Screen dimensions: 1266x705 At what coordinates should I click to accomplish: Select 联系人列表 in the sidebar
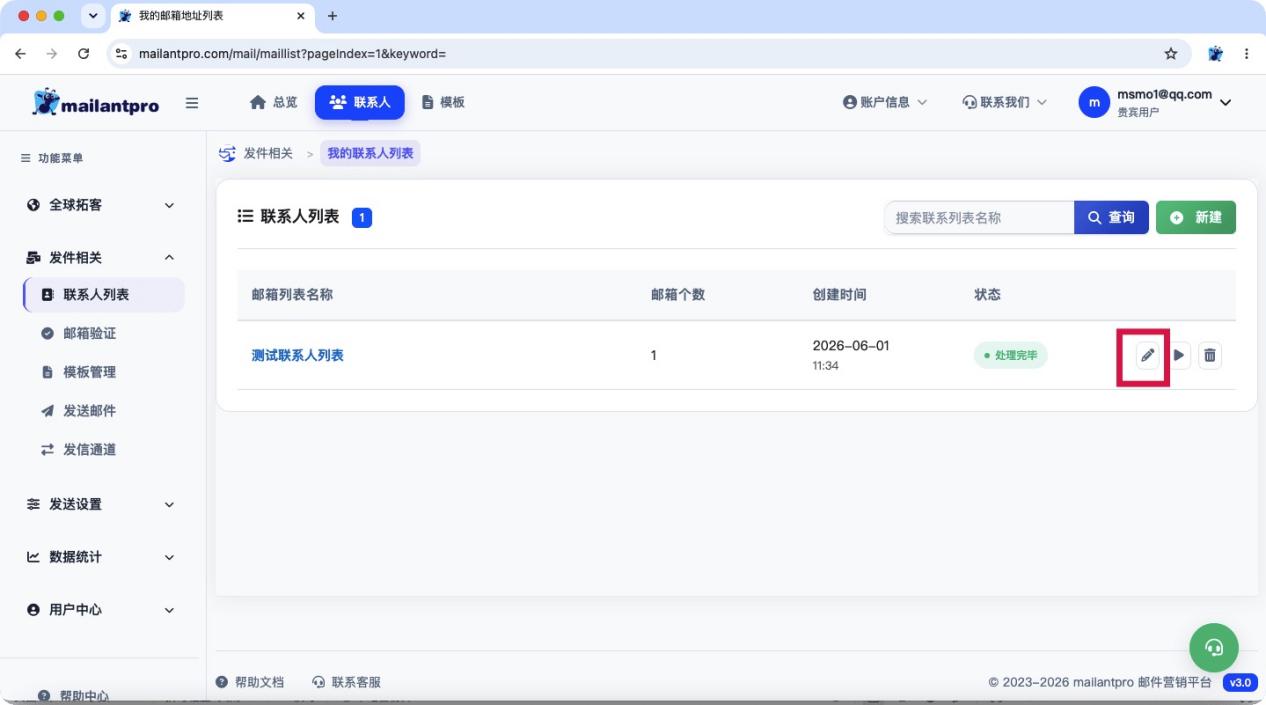[x=104, y=295]
